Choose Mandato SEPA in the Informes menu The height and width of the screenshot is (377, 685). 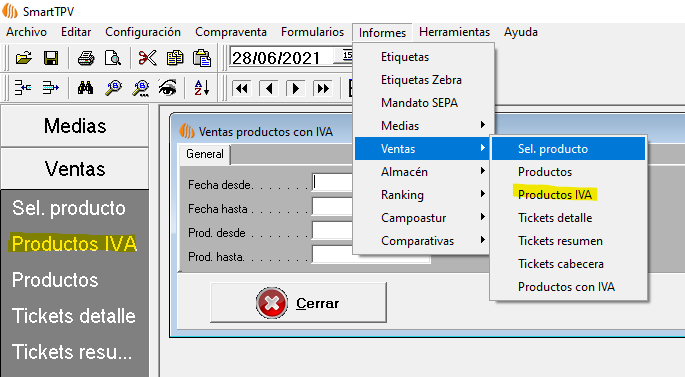pos(424,103)
